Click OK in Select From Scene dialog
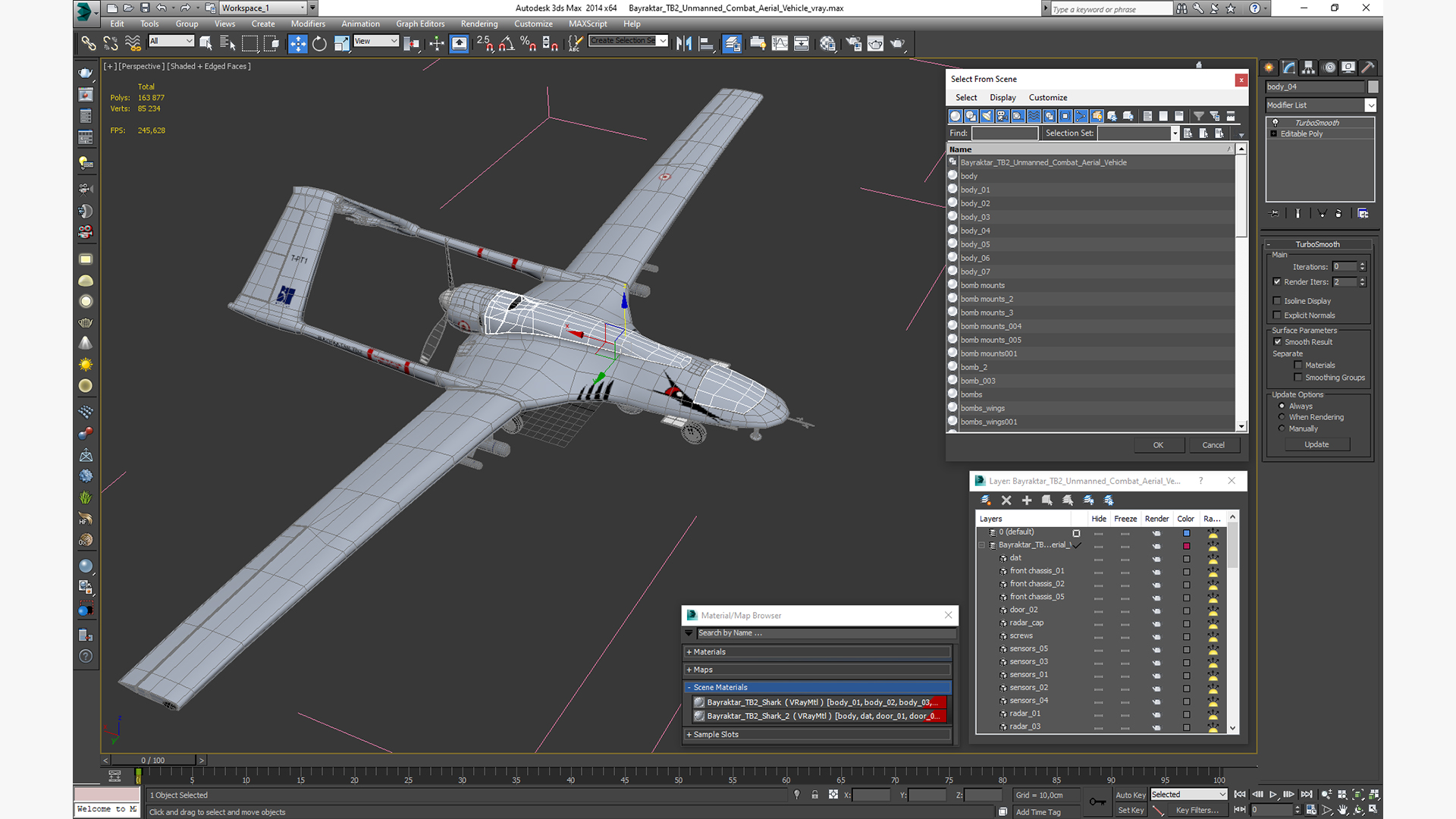Screen dimensions: 1456x819 [x=1159, y=445]
